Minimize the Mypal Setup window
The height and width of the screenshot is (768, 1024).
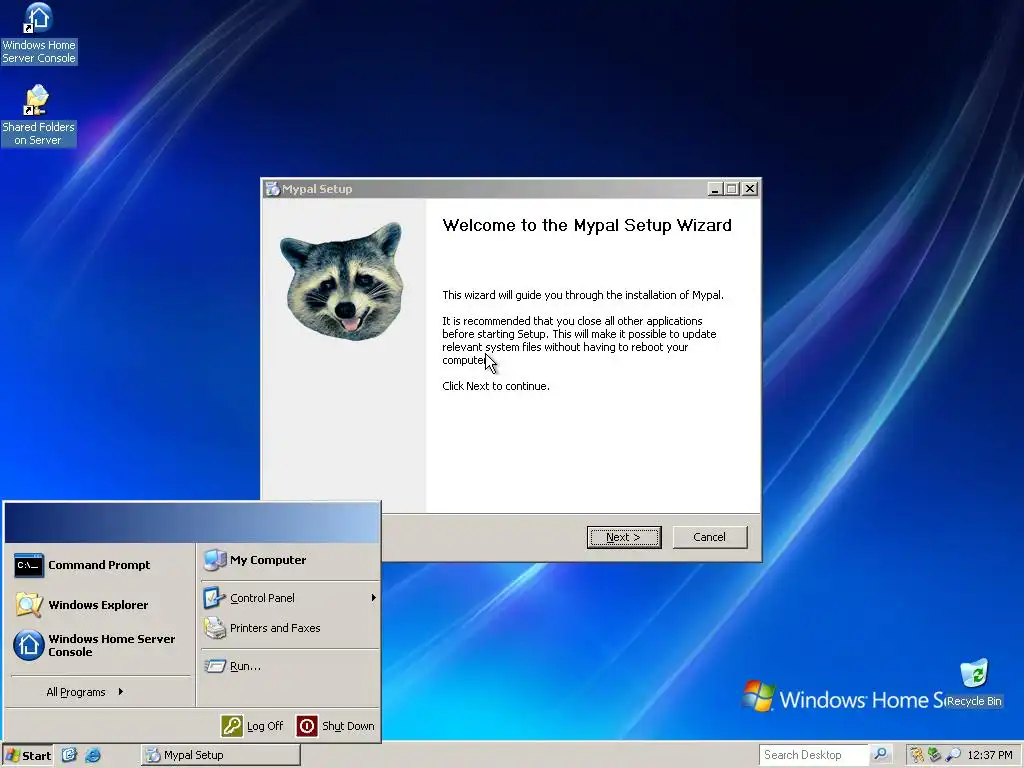click(715, 189)
